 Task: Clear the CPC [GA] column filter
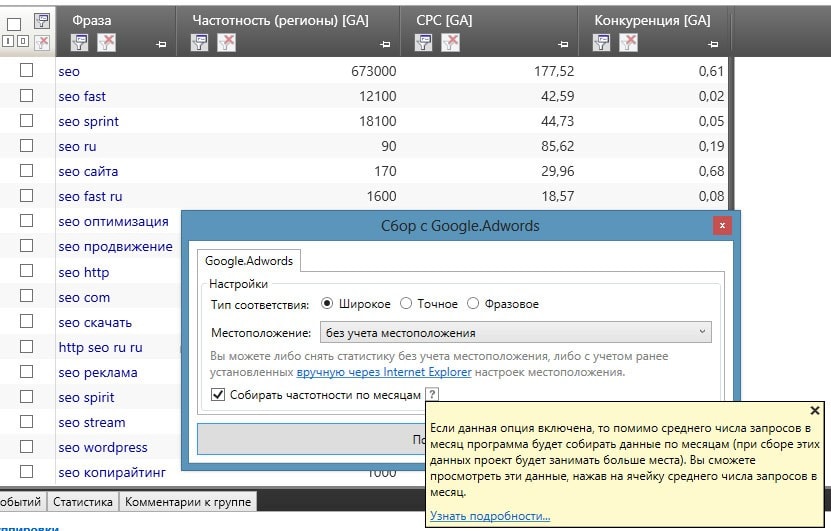point(451,42)
